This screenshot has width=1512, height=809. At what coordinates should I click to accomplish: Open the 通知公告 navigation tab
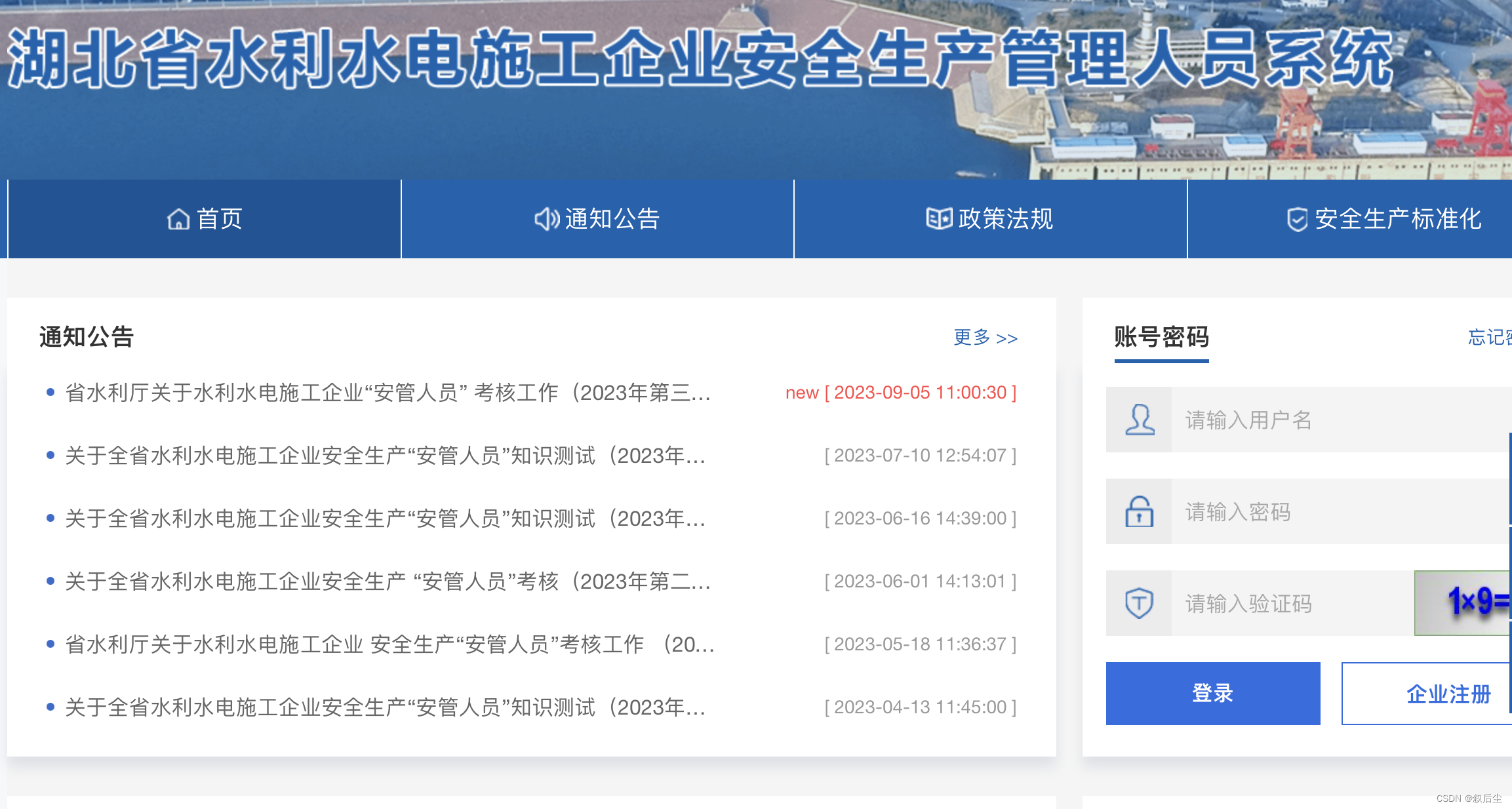[x=612, y=219]
